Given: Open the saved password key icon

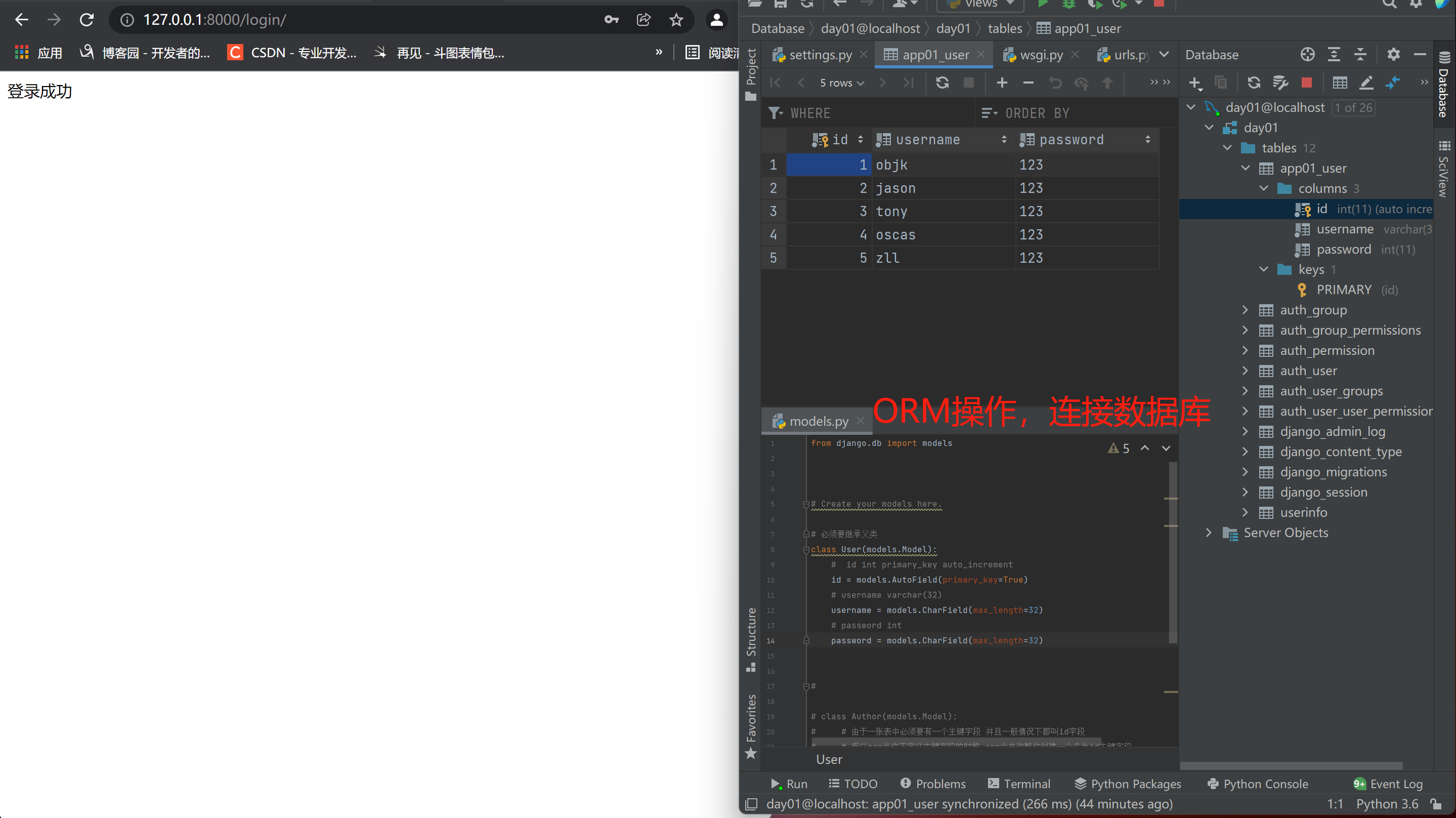Looking at the screenshot, I should coord(611,20).
